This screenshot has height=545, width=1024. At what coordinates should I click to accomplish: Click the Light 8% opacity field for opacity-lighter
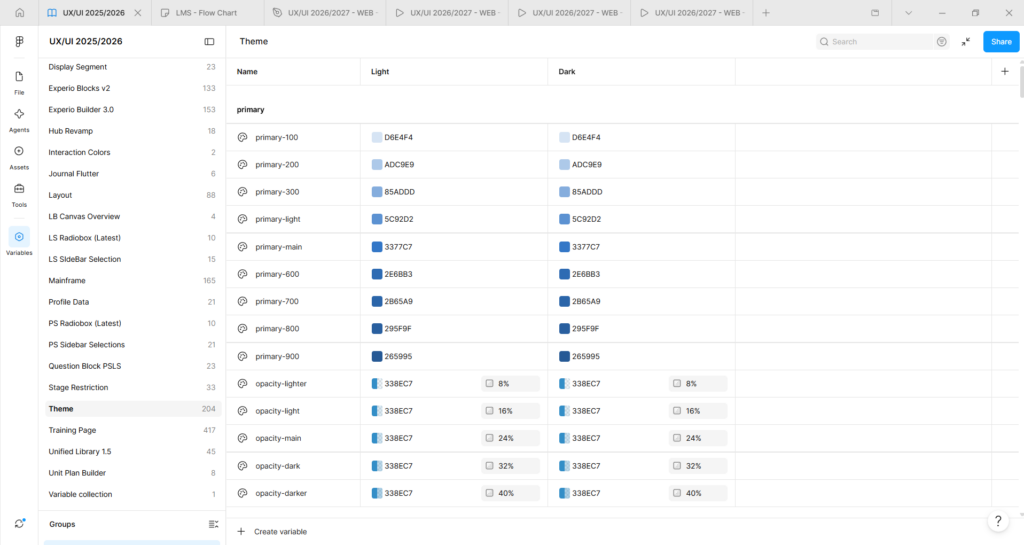(510, 384)
